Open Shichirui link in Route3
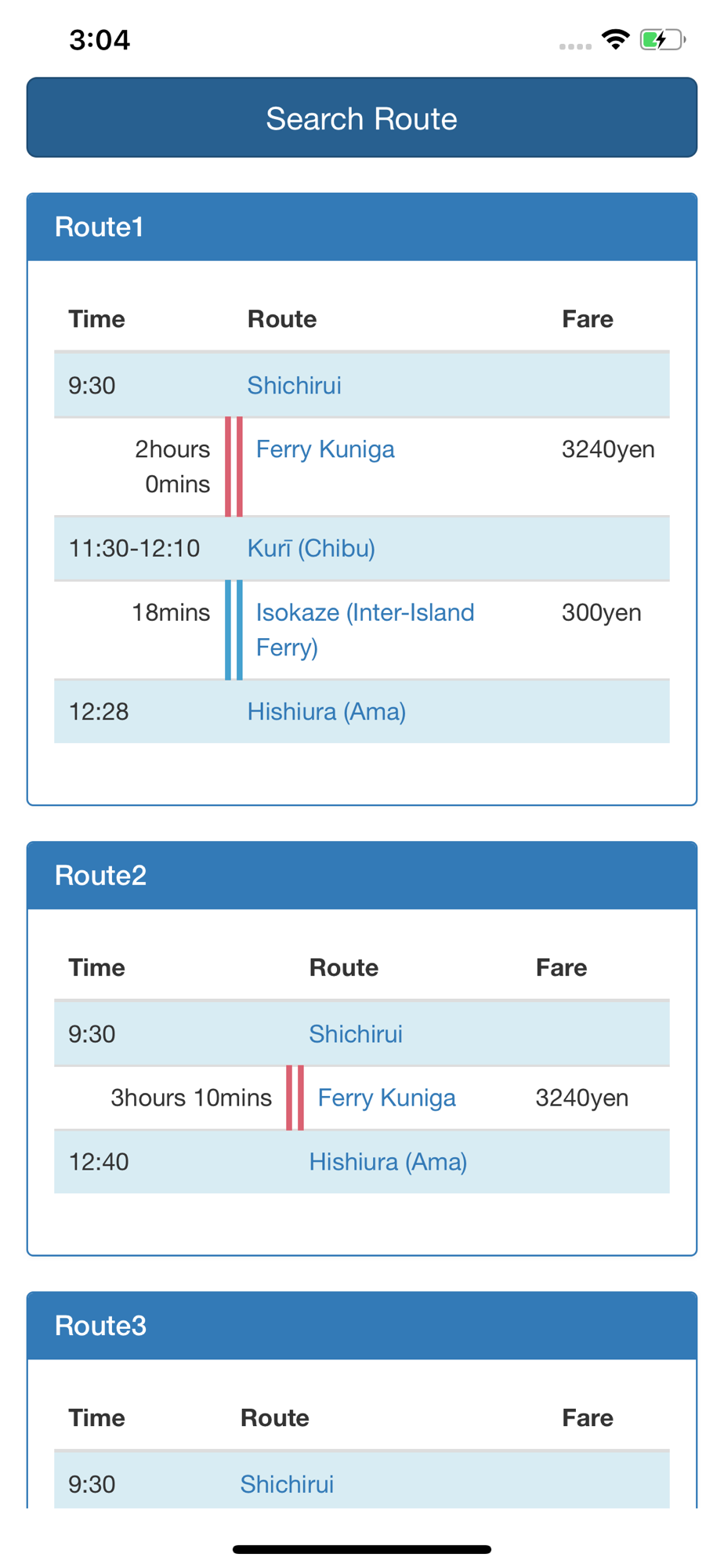 tap(287, 1483)
